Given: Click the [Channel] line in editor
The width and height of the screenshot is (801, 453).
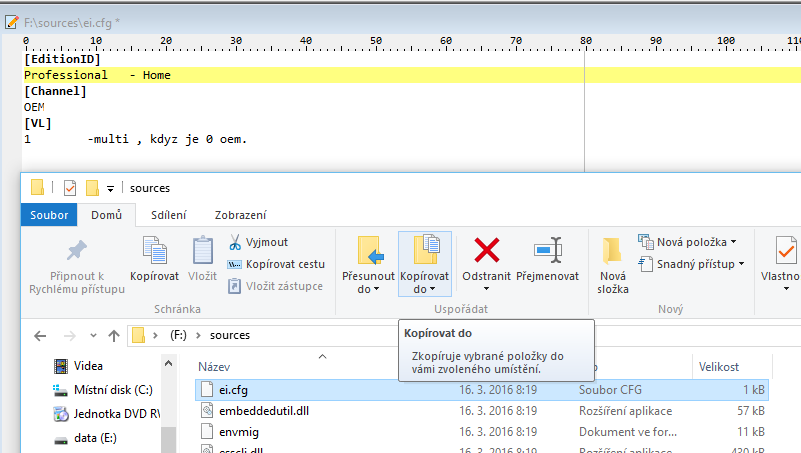Looking at the screenshot, I should [55, 91].
